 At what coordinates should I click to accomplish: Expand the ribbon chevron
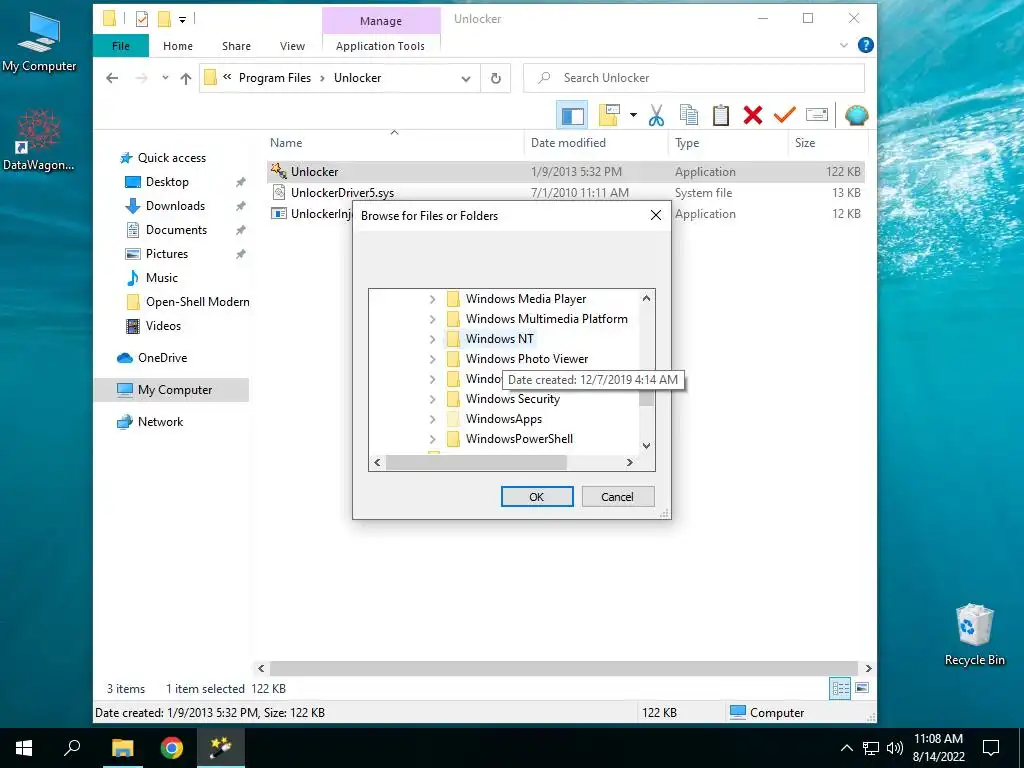843,45
